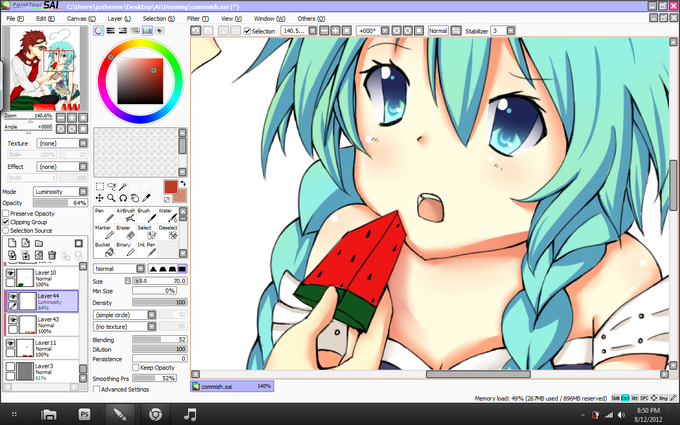Select the rotate canvas tool
The width and height of the screenshot is (680, 425).
pos(123,198)
